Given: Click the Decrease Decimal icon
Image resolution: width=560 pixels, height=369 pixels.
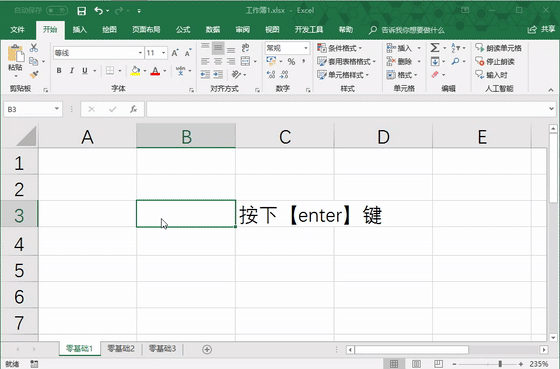Looking at the screenshot, I should click(x=284, y=74).
